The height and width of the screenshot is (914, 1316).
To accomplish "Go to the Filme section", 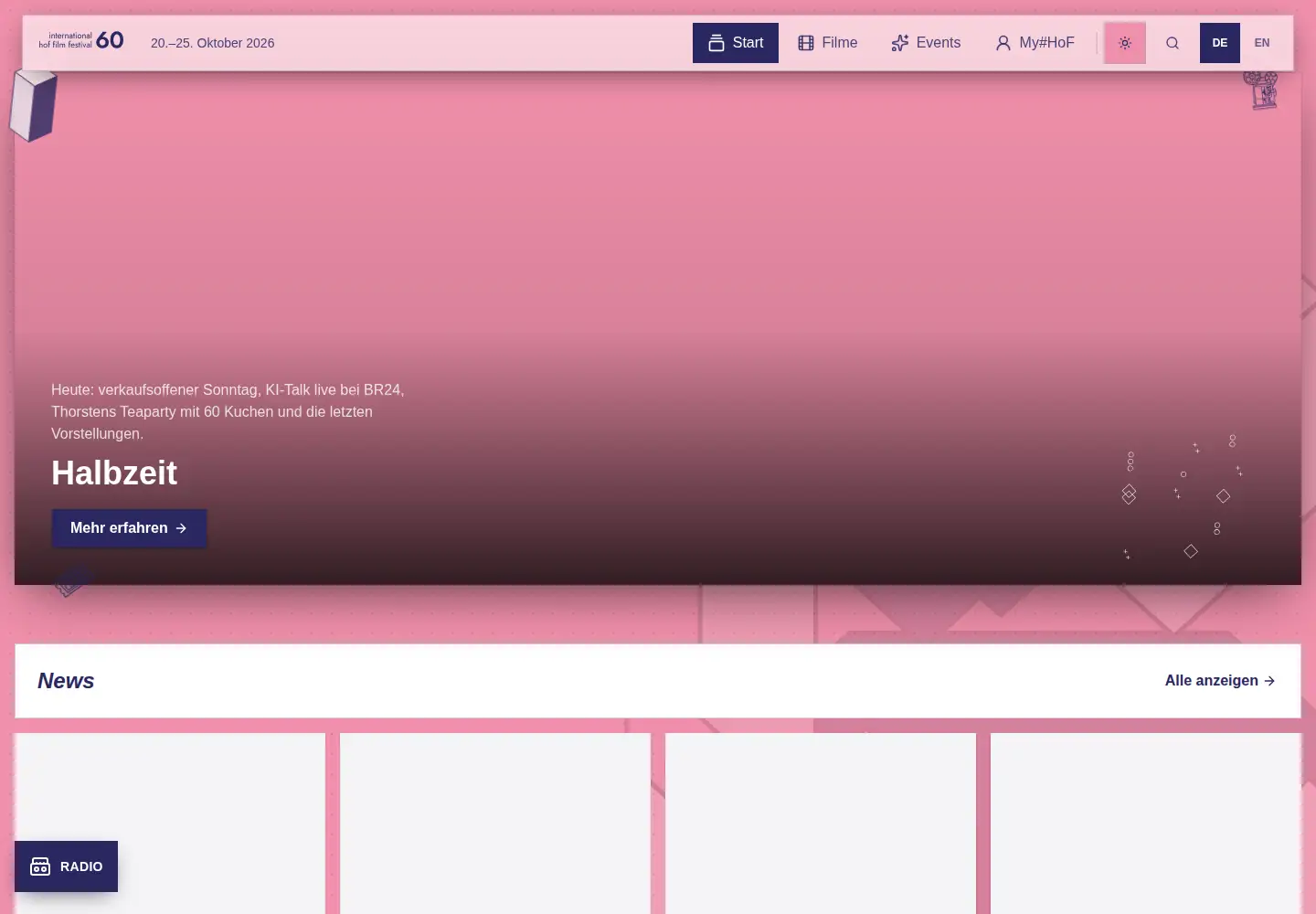I will [828, 43].
